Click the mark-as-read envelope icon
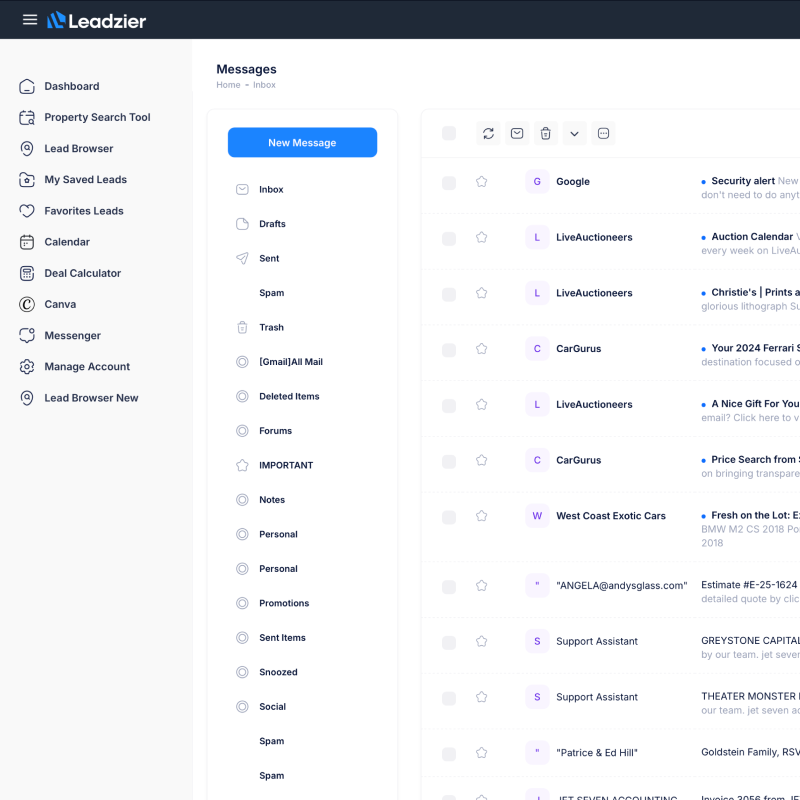Viewport: 800px width, 800px height. 517,133
